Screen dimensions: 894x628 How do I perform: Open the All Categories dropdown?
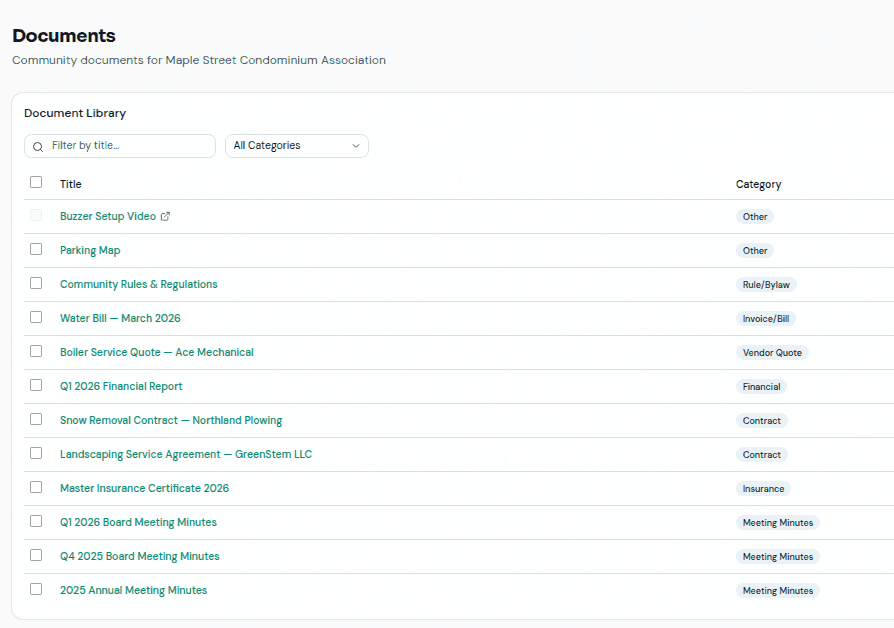pos(296,146)
